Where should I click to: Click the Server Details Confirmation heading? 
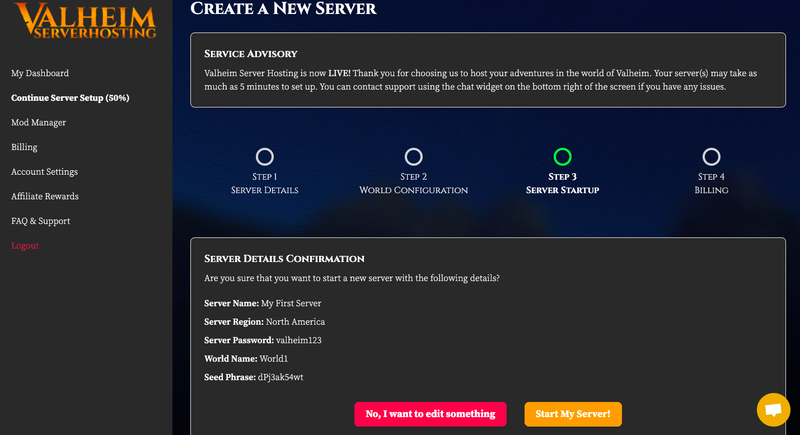pyautogui.click(x=284, y=259)
